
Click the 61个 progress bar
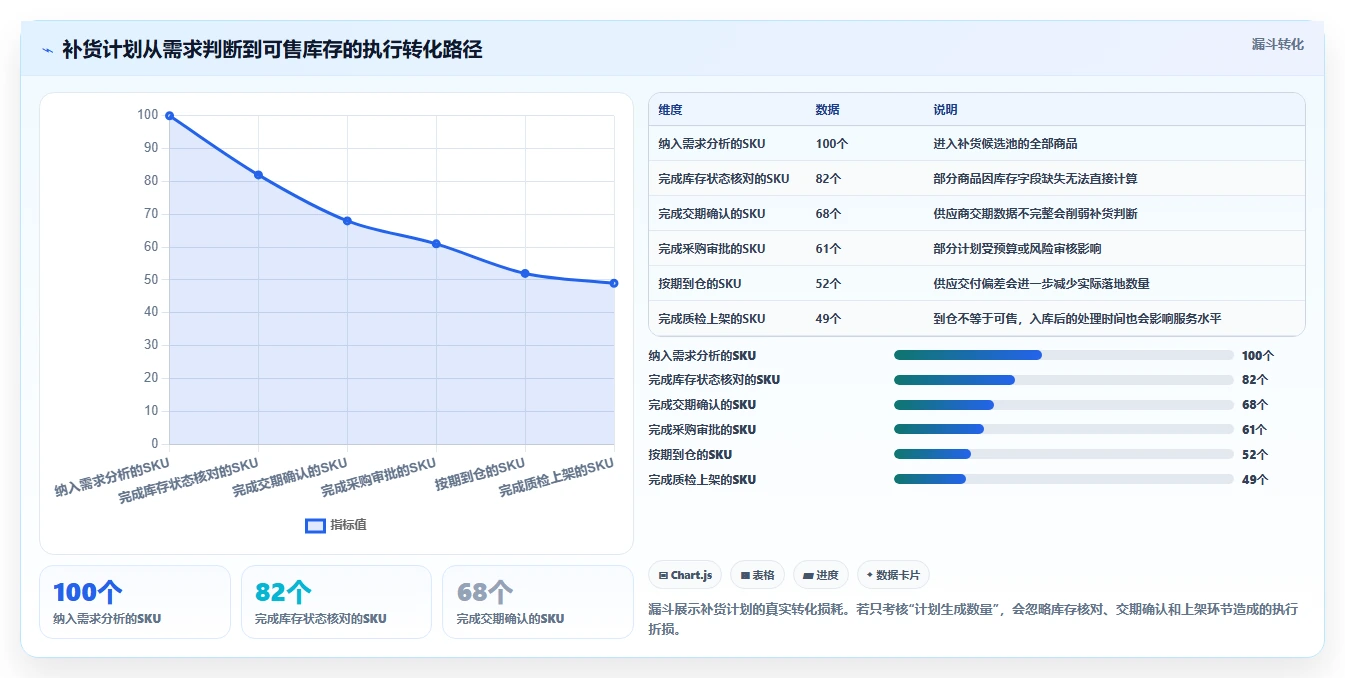(1064, 430)
